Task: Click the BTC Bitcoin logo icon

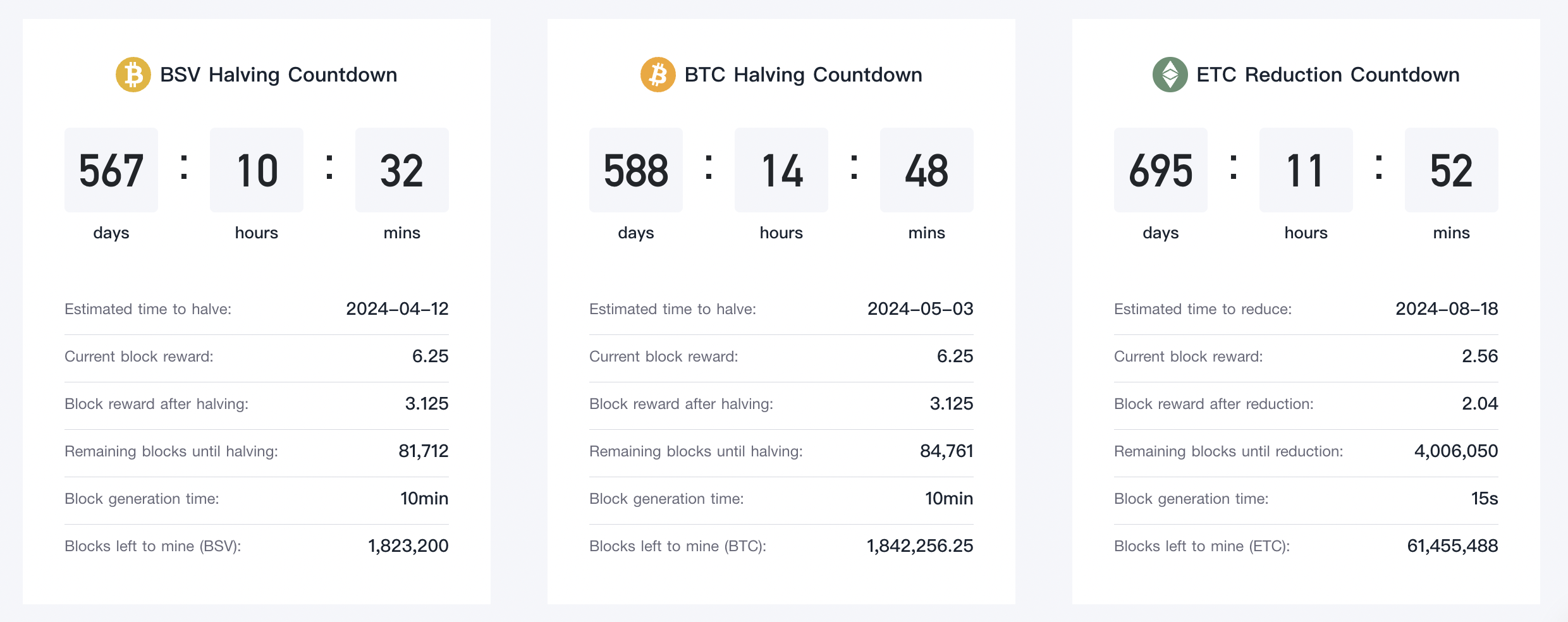Action: click(658, 75)
